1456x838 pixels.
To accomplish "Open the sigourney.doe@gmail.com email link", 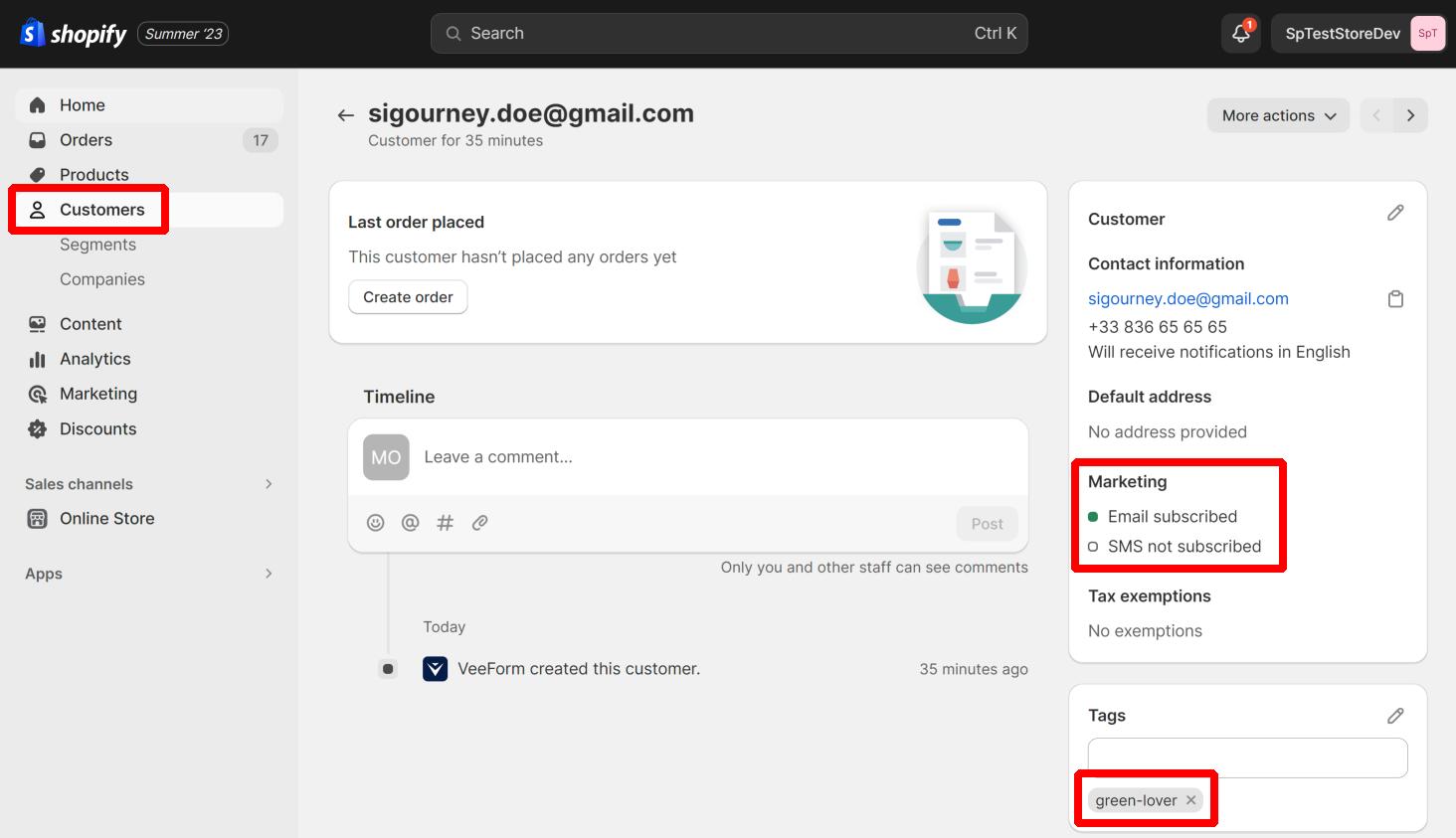I will tap(1187, 299).
